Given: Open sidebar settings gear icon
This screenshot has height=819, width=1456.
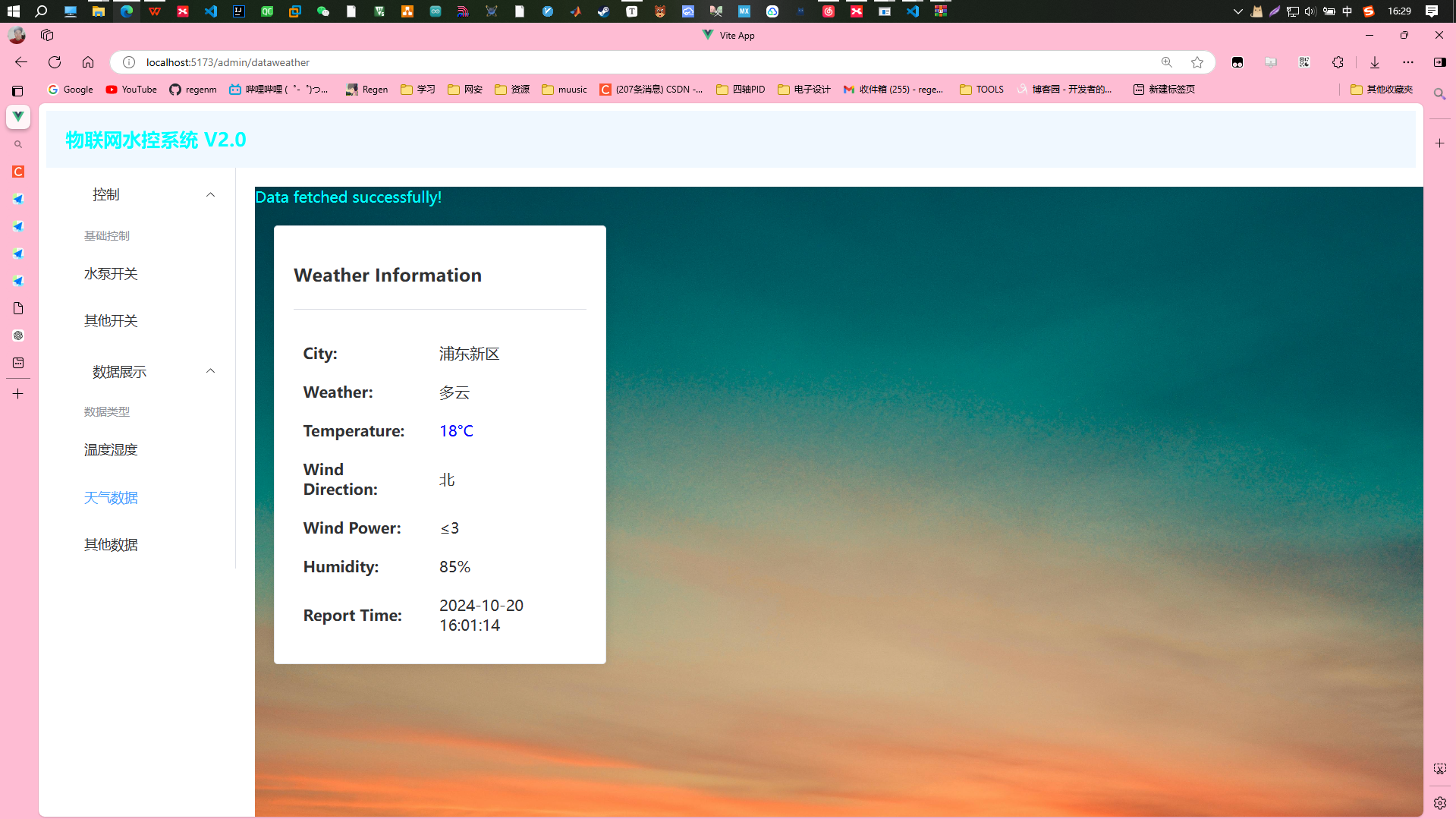Looking at the screenshot, I should 1439,803.
